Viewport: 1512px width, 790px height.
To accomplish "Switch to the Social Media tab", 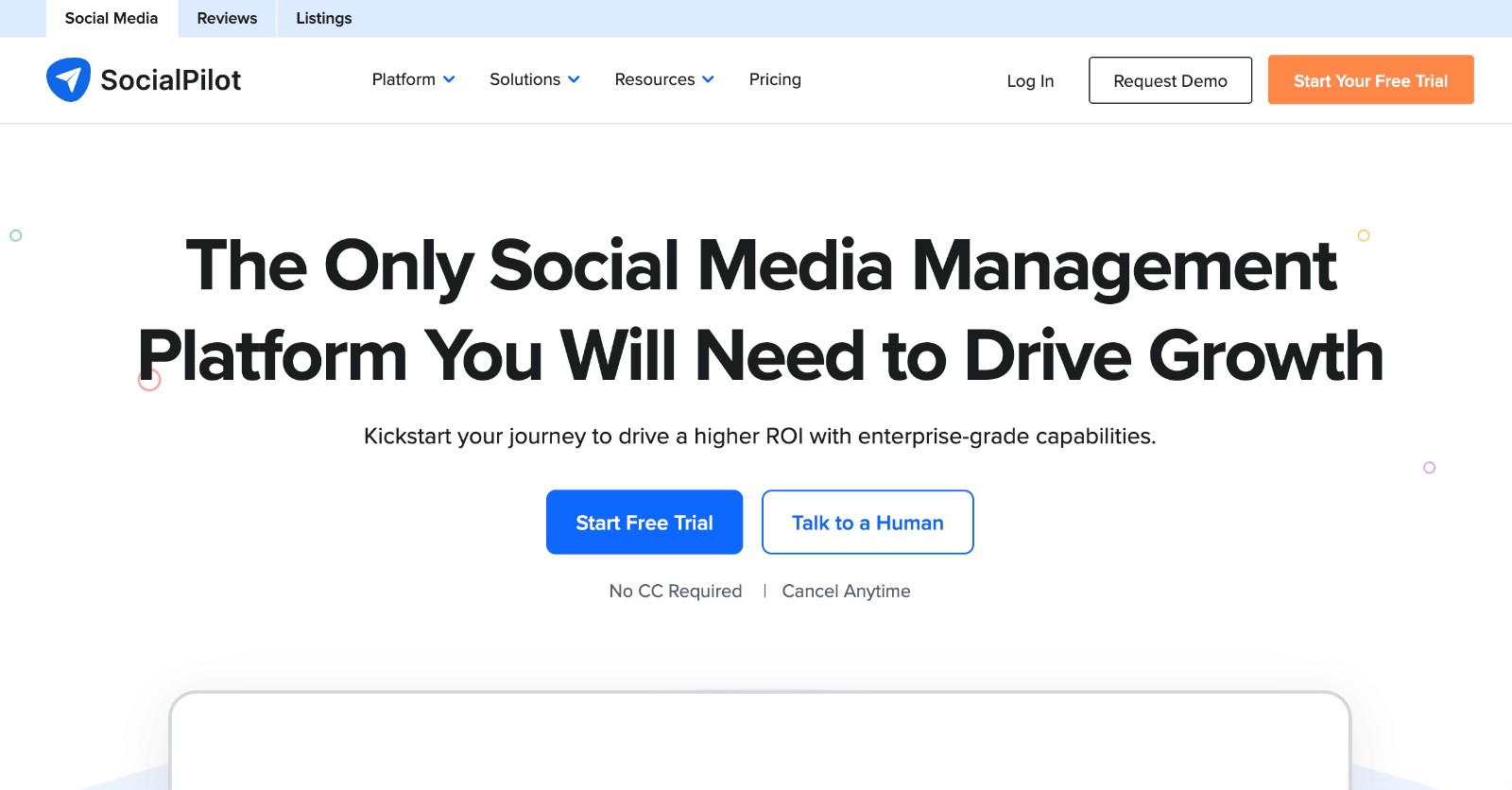I will click(112, 19).
